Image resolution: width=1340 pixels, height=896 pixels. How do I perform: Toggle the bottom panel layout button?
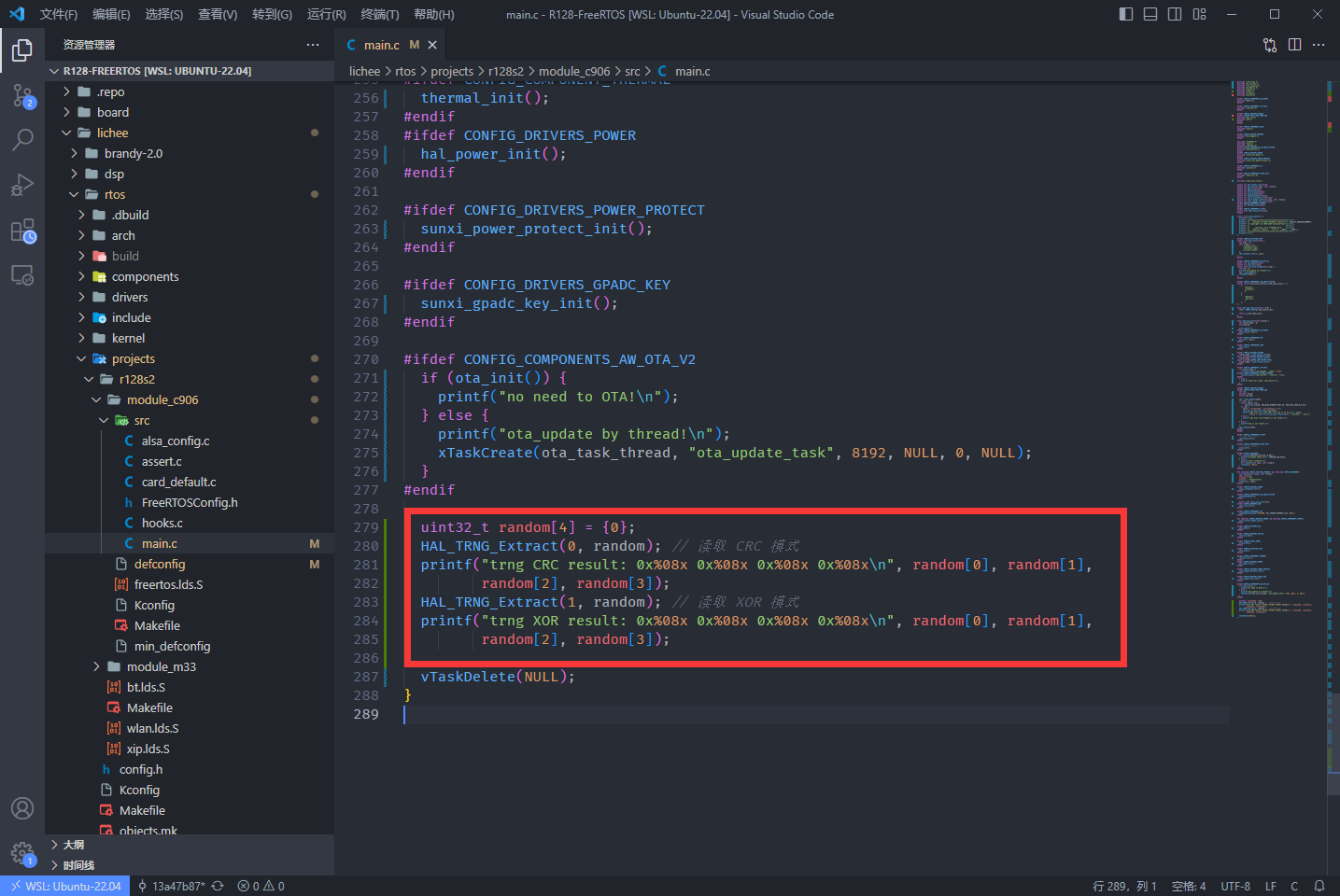(x=1150, y=14)
